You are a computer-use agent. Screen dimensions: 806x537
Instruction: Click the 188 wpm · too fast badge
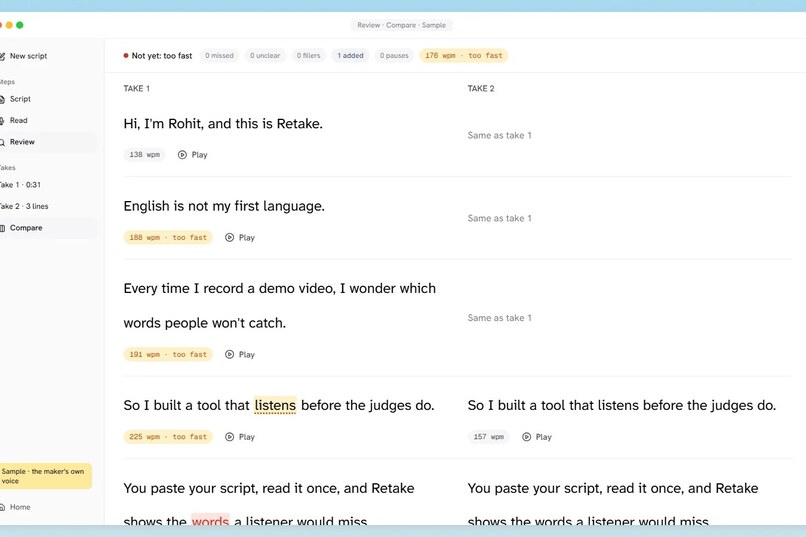coord(168,237)
